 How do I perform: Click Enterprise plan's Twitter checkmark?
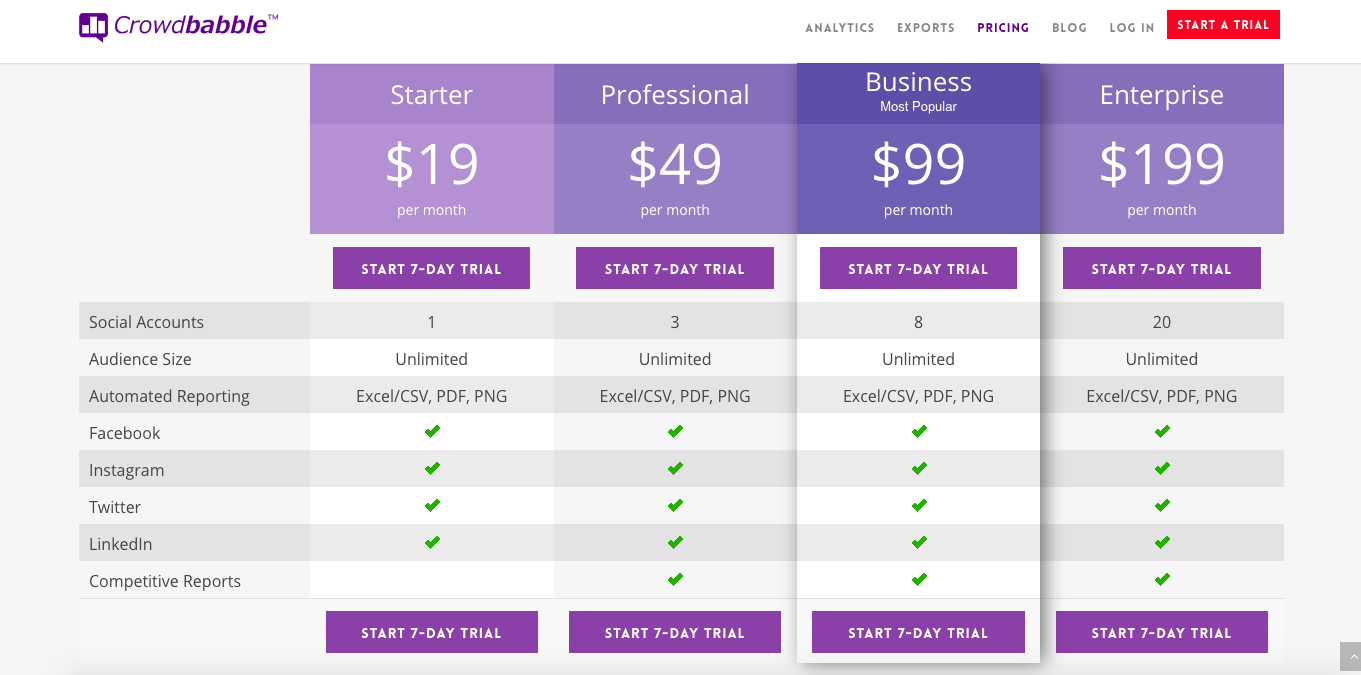pyautogui.click(x=1162, y=506)
